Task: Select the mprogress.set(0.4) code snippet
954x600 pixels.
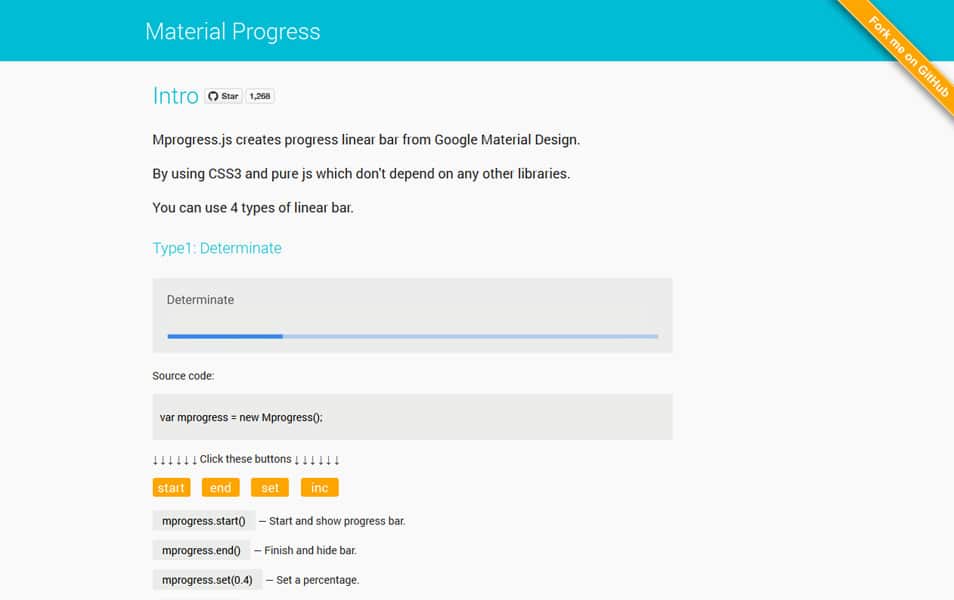Action: (206, 579)
